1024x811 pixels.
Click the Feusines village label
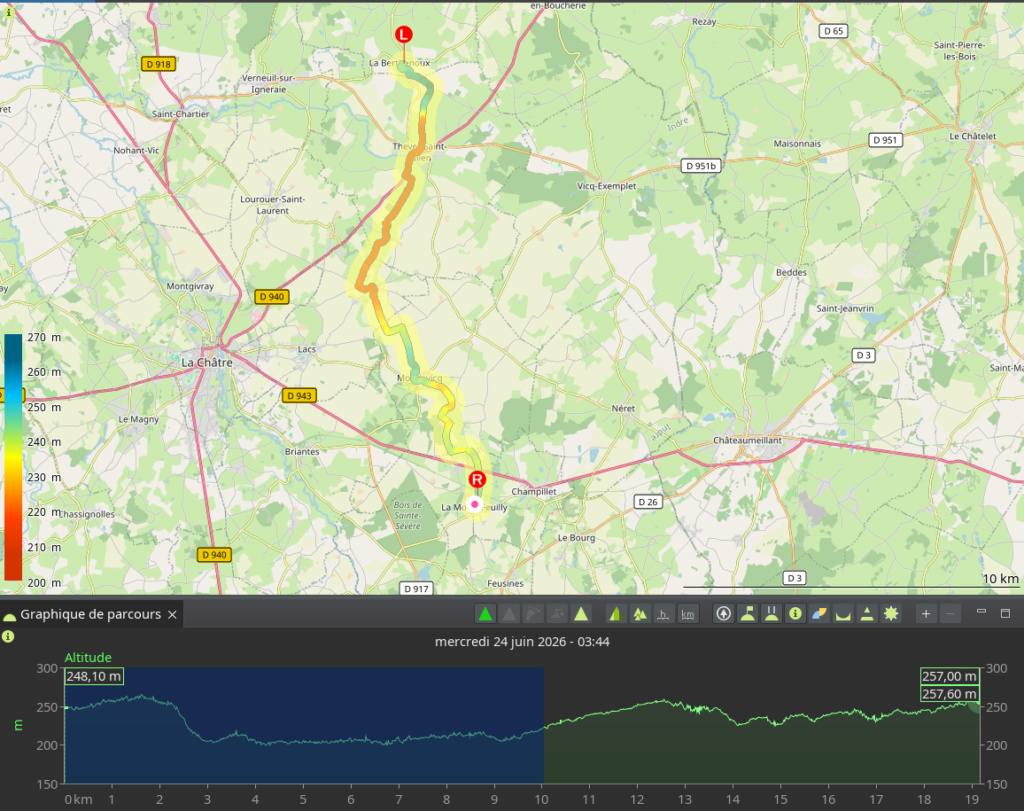[505, 583]
